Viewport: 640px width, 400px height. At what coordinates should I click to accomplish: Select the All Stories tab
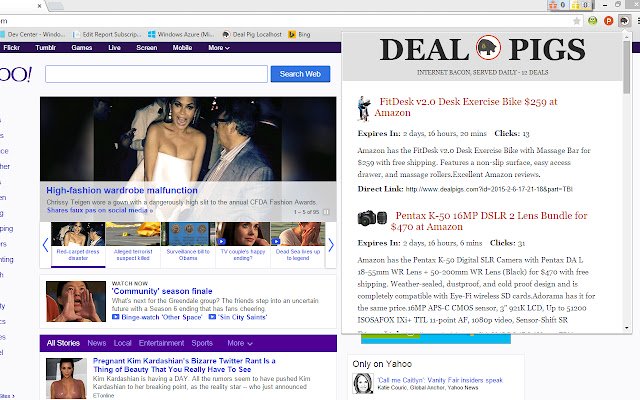63,343
